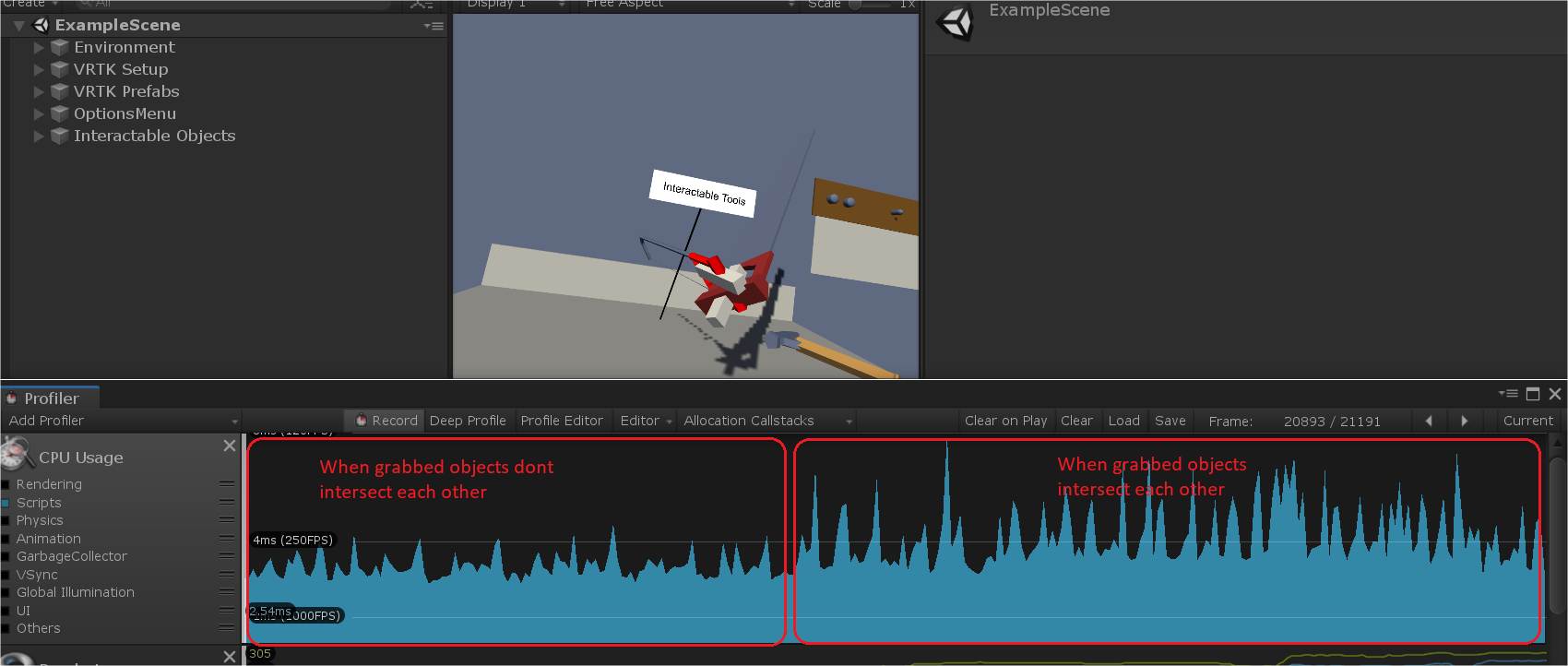Viewport: 1568px width, 666px height.
Task: Click the Load button in Profiler
Action: point(1123,421)
